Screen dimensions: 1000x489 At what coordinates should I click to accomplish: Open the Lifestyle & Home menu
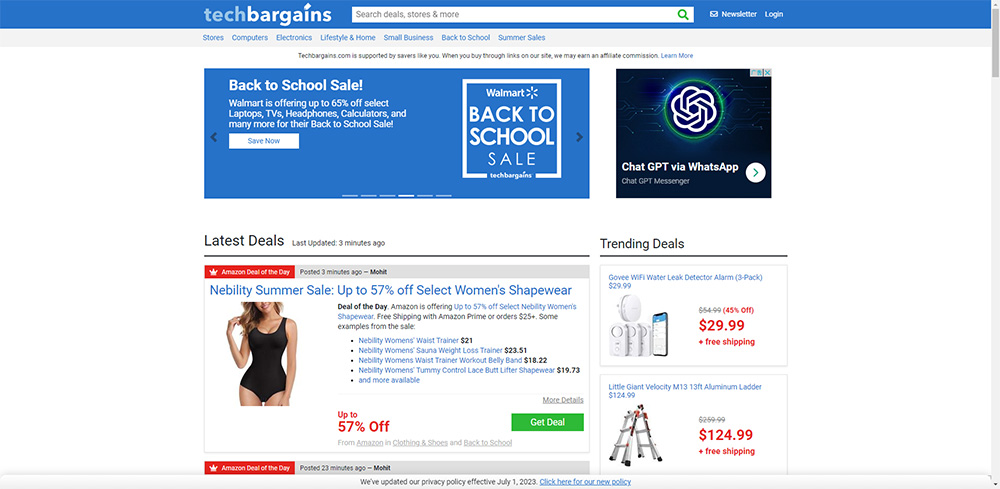tap(348, 38)
